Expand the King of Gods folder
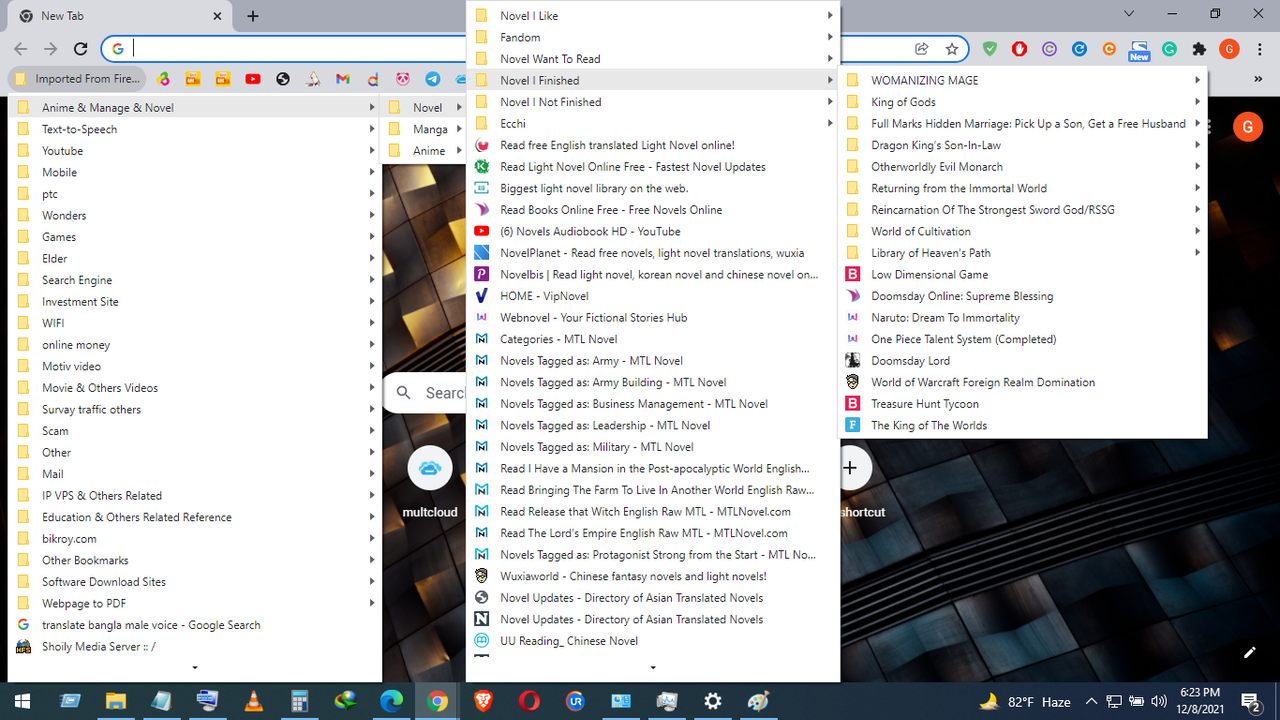Image resolution: width=1280 pixels, height=720 pixels. click(1023, 102)
